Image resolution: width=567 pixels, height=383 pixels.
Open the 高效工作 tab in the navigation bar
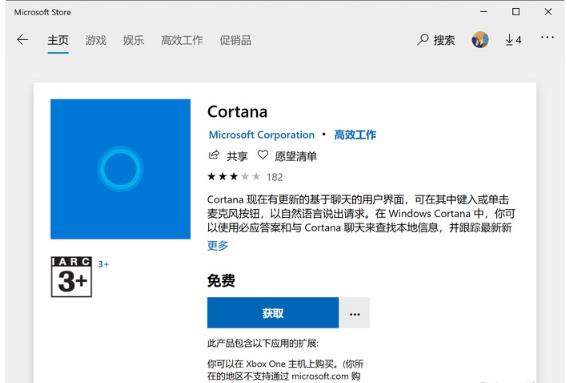[182, 40]
